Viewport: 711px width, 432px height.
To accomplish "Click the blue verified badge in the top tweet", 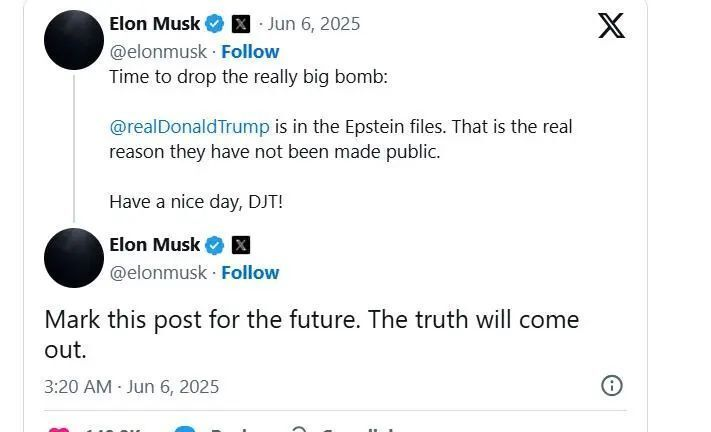I will click(215, 24).
